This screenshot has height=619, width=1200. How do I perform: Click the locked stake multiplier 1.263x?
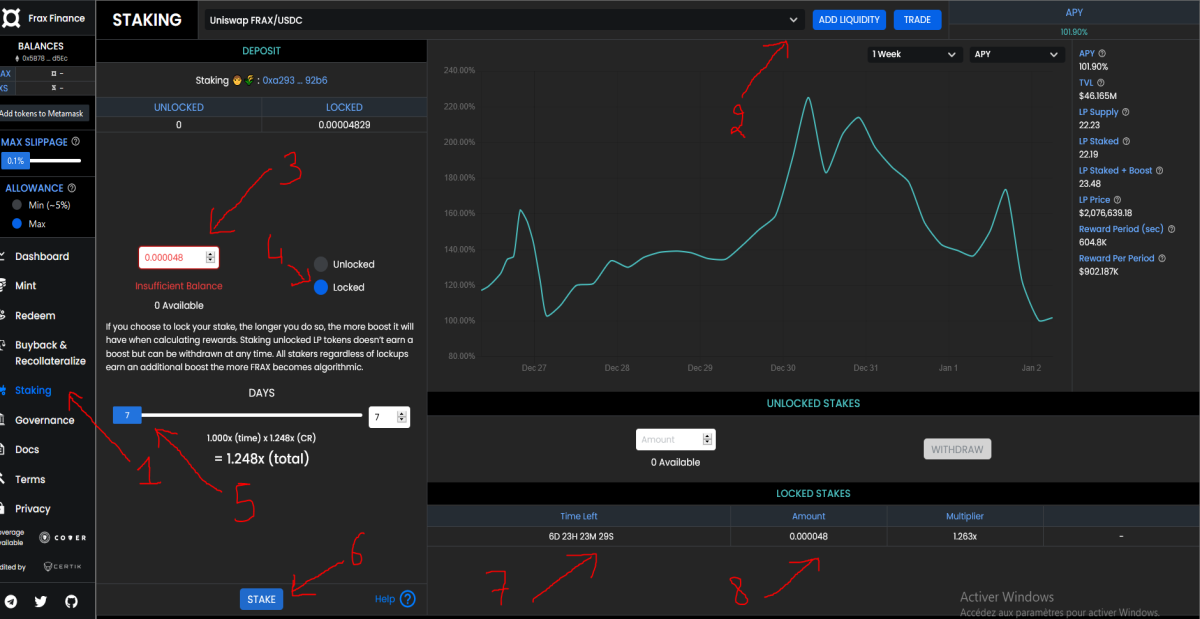965,536
